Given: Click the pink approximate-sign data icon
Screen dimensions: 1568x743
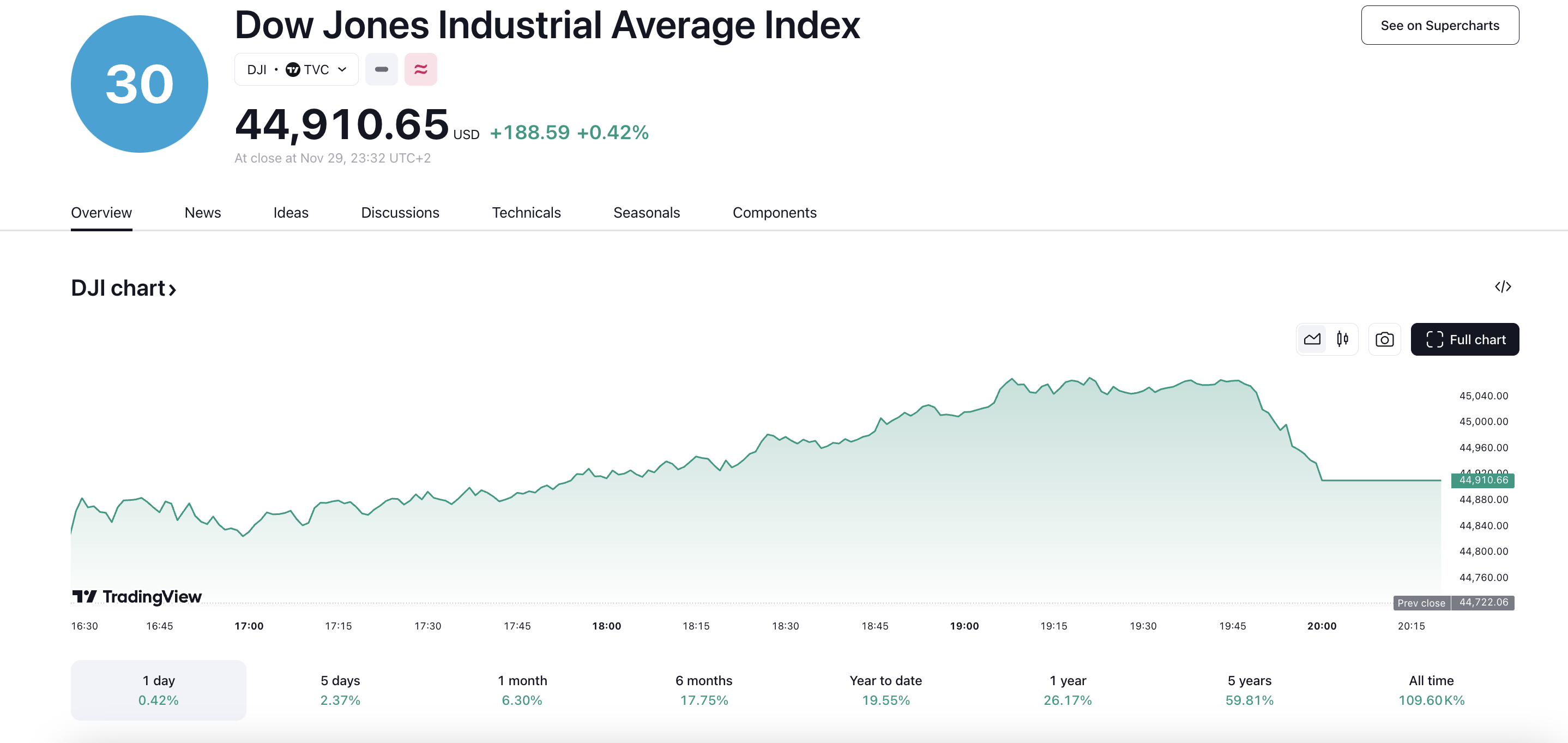Looking at the screenshot, I should [420, 69].
